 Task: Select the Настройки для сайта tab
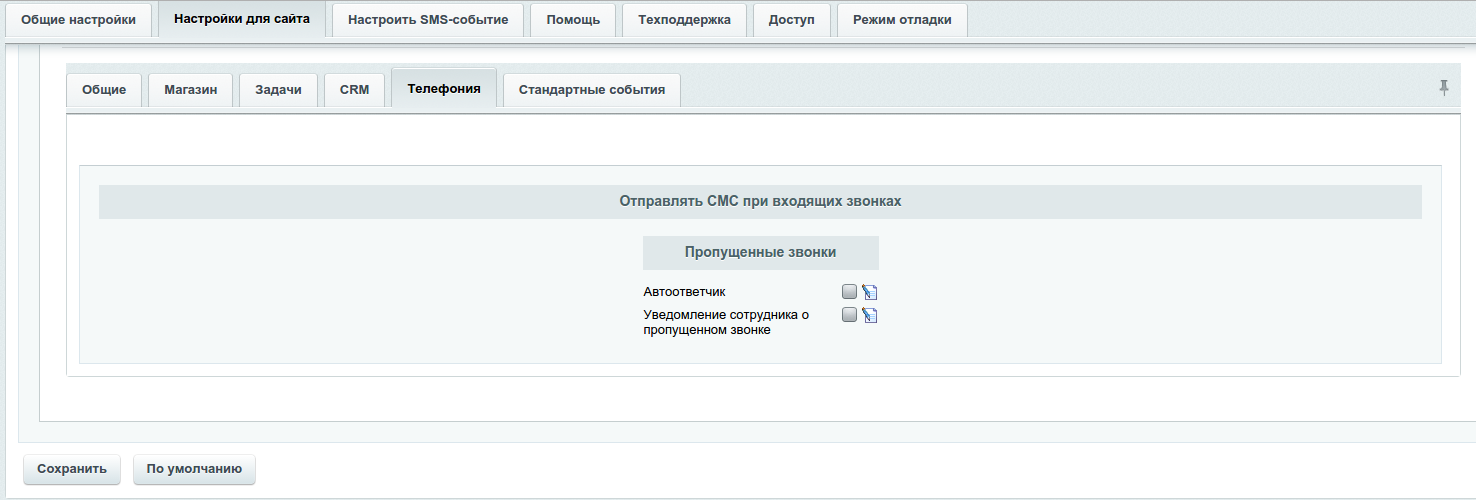[x=241, y=19]
